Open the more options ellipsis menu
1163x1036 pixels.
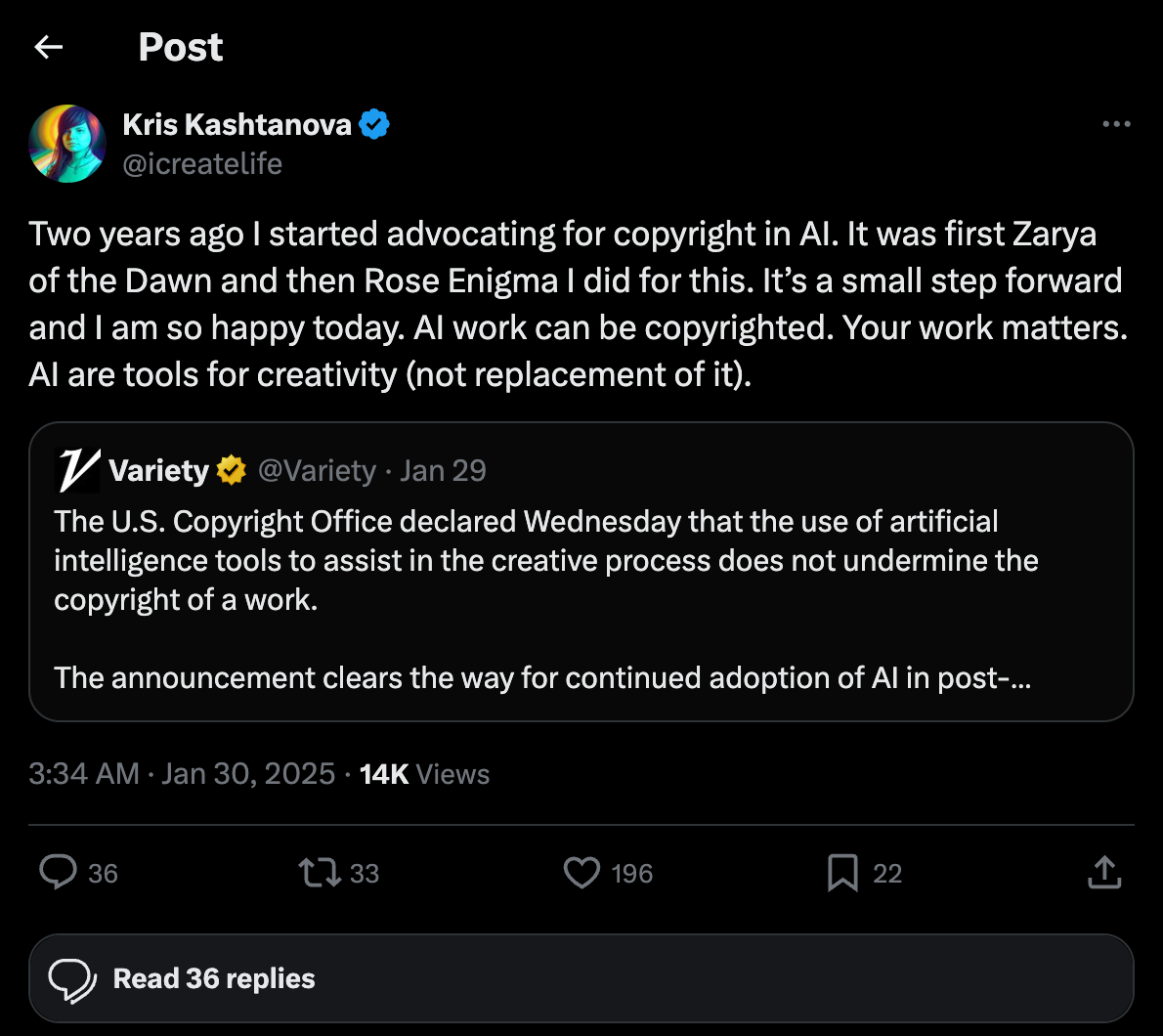click(1116, 123)
